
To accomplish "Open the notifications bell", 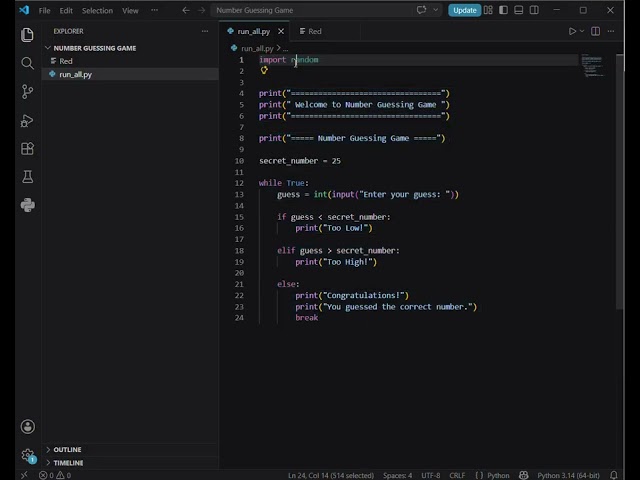I will (x=613, y=475).
